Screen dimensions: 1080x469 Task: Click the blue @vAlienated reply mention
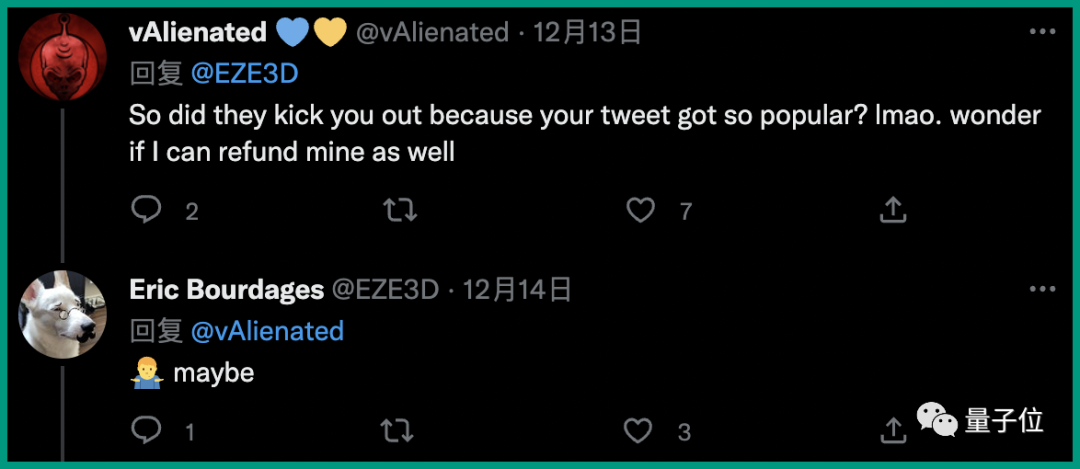tap(267, 330)
